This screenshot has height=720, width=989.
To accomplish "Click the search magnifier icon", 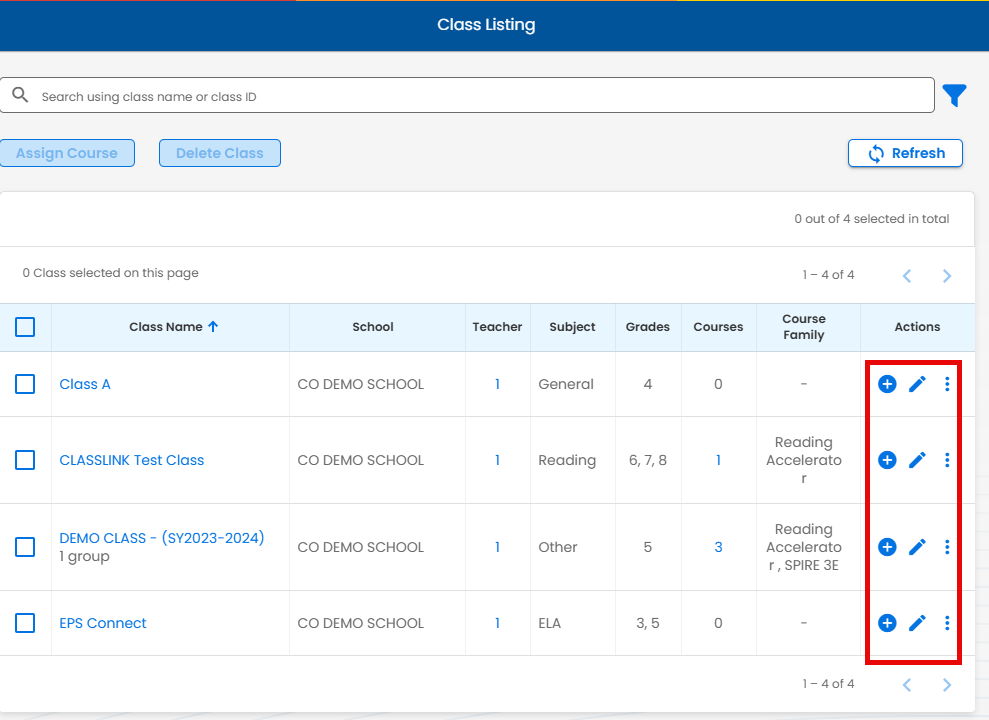I will 20,95.
